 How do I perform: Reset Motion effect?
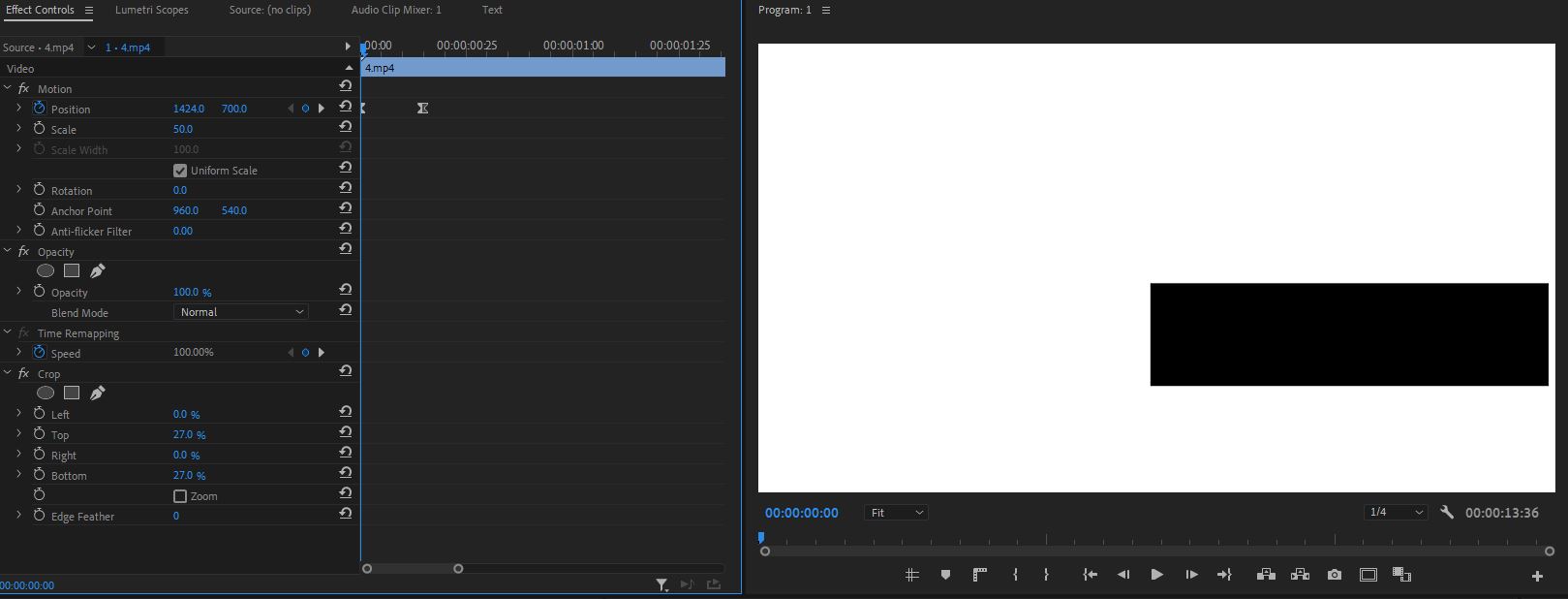click(346, 86)
